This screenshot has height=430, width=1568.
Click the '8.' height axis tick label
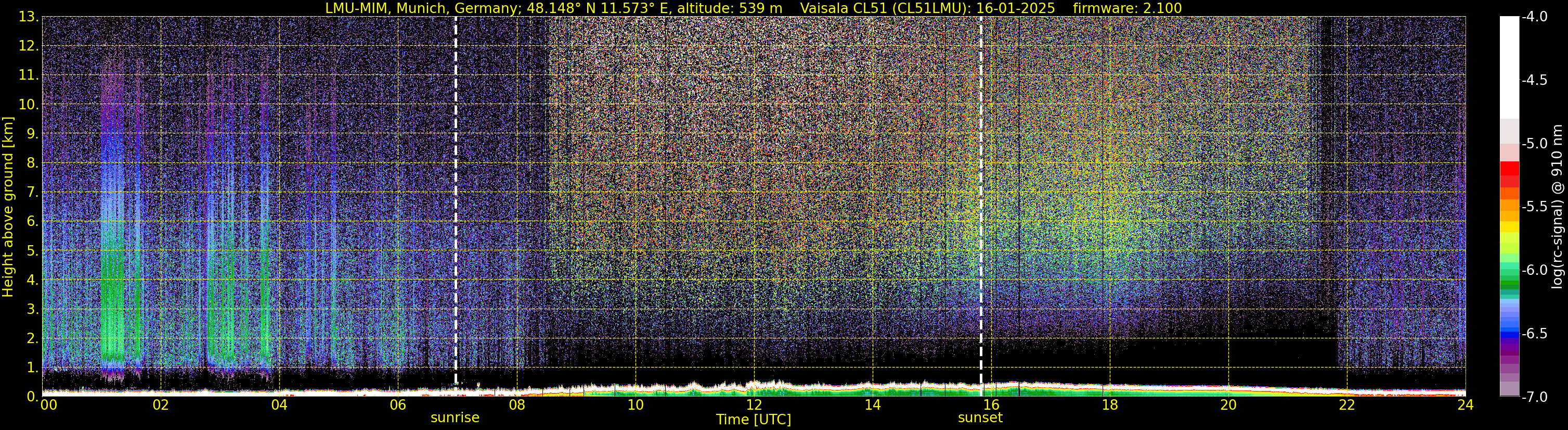[x=32, y=163]
